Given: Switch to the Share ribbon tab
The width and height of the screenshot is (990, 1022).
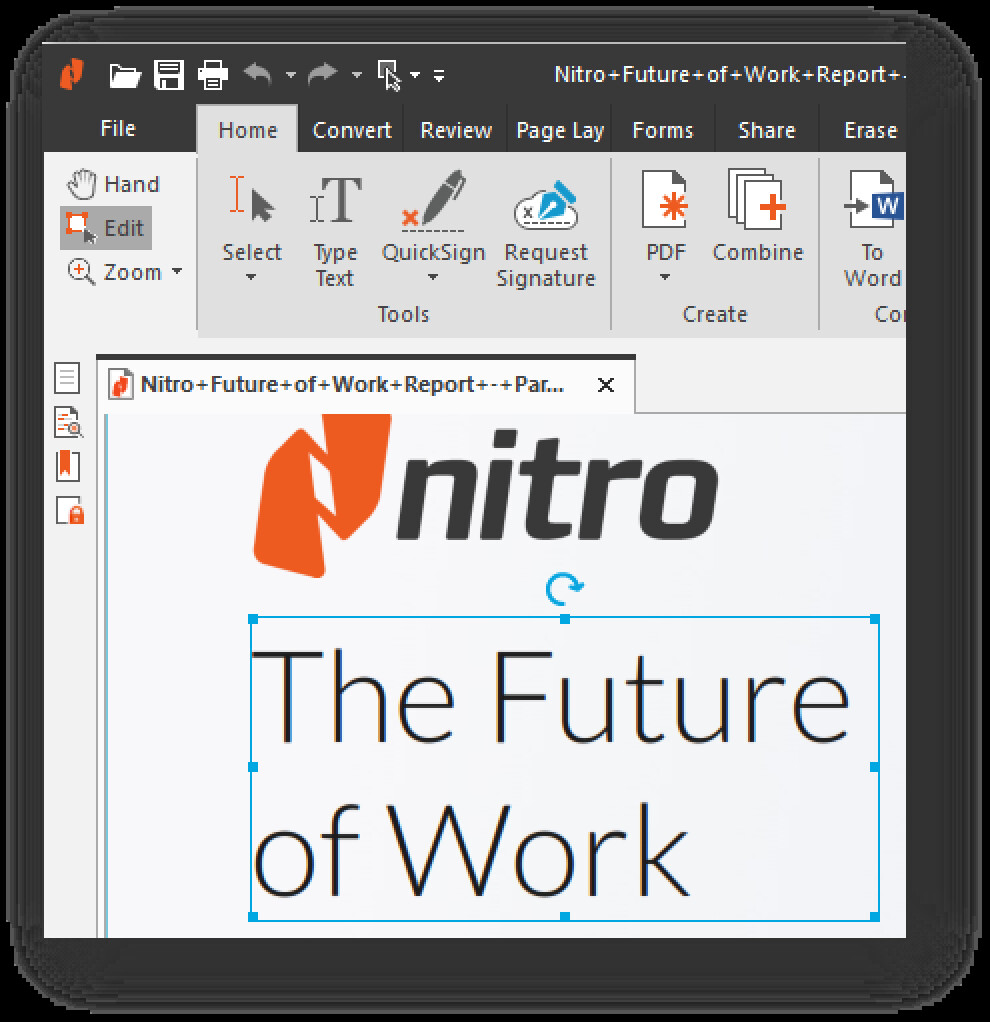Looking at the screenshot, I should 766,130.
